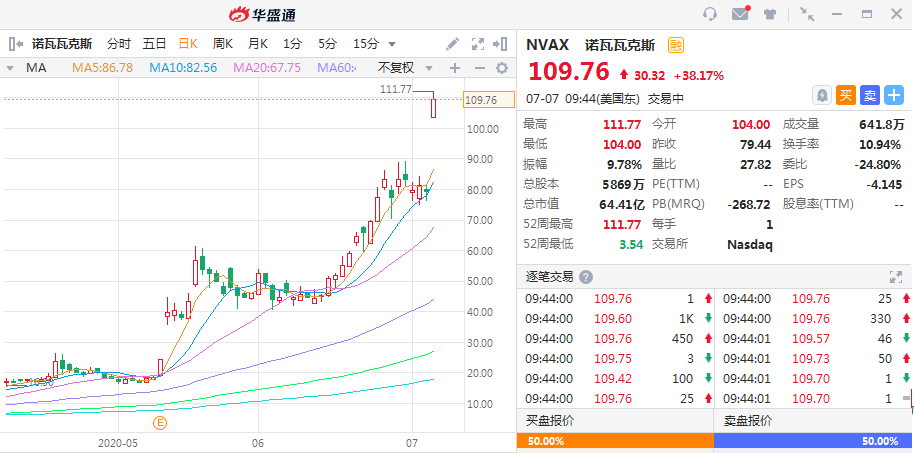Switch to 分时 chart tab

tap(119, 44)
